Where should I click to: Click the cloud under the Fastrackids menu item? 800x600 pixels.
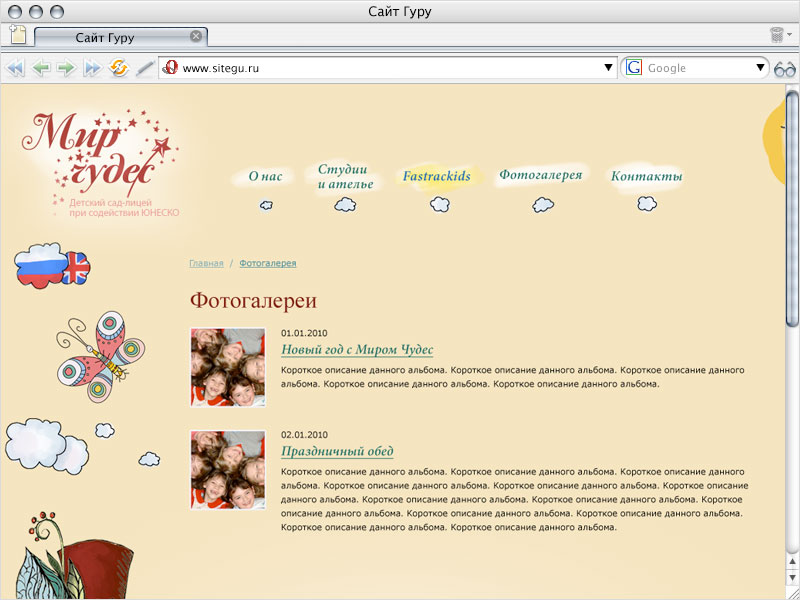[x=439, y=205]
